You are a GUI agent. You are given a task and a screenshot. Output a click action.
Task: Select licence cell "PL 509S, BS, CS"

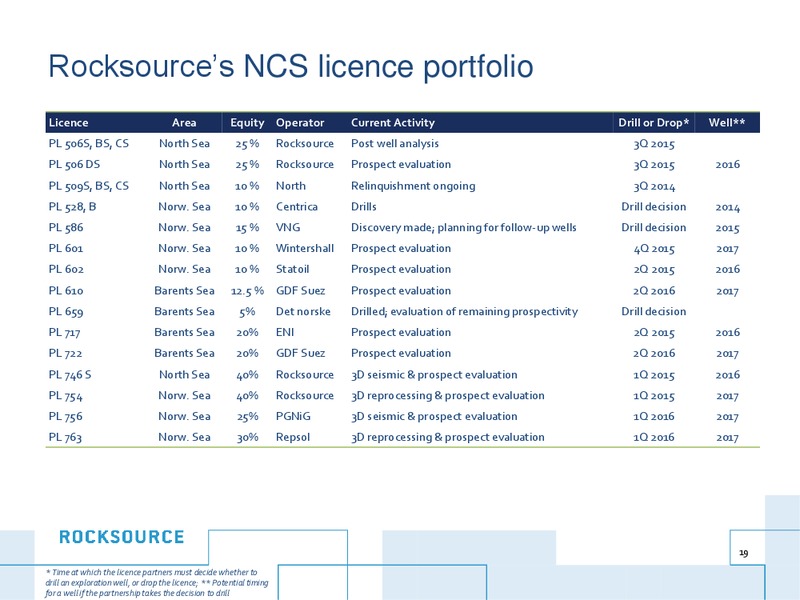(x=89, y=186)
